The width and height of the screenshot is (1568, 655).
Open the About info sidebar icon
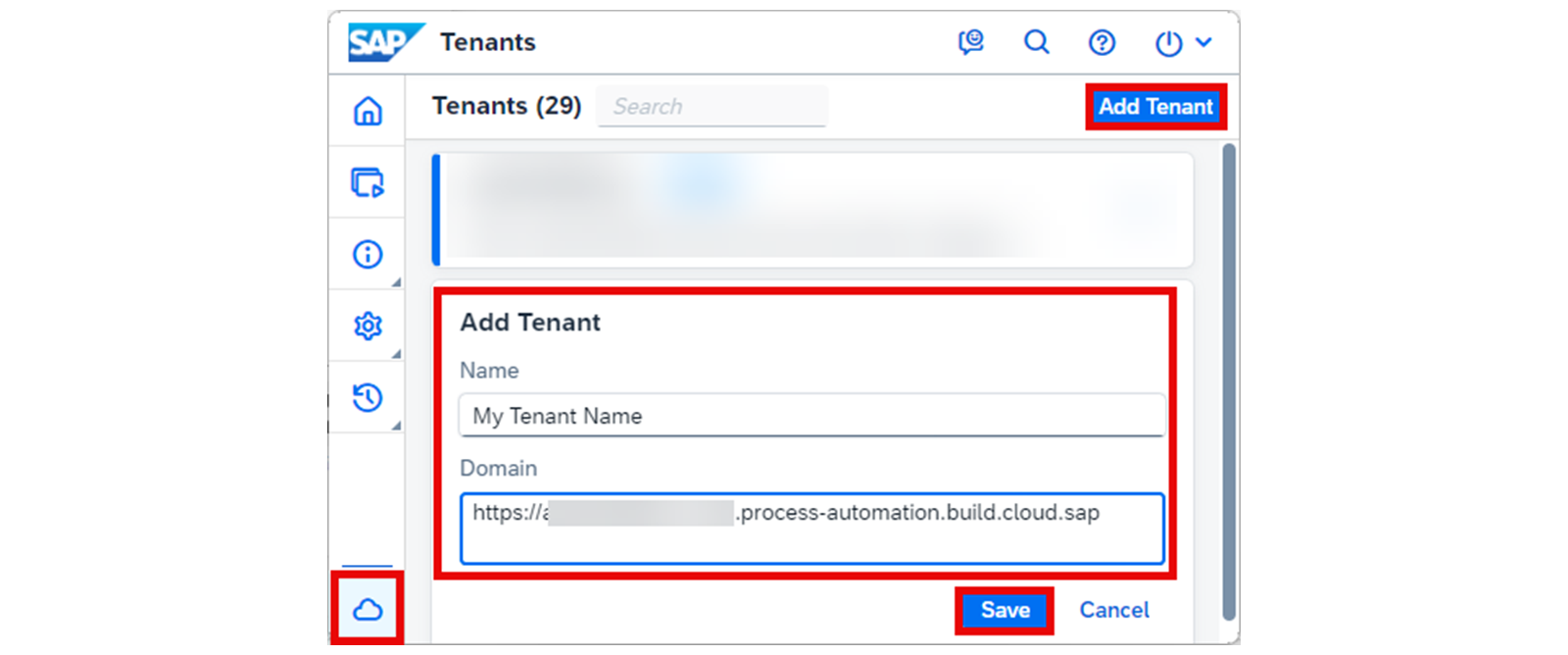tap(367, 254)
